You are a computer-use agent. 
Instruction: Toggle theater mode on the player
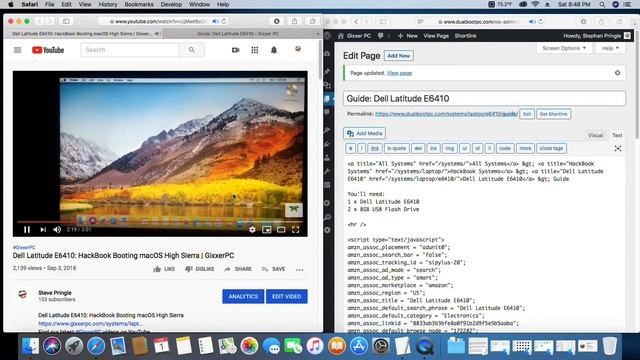[x=281, y=230]
